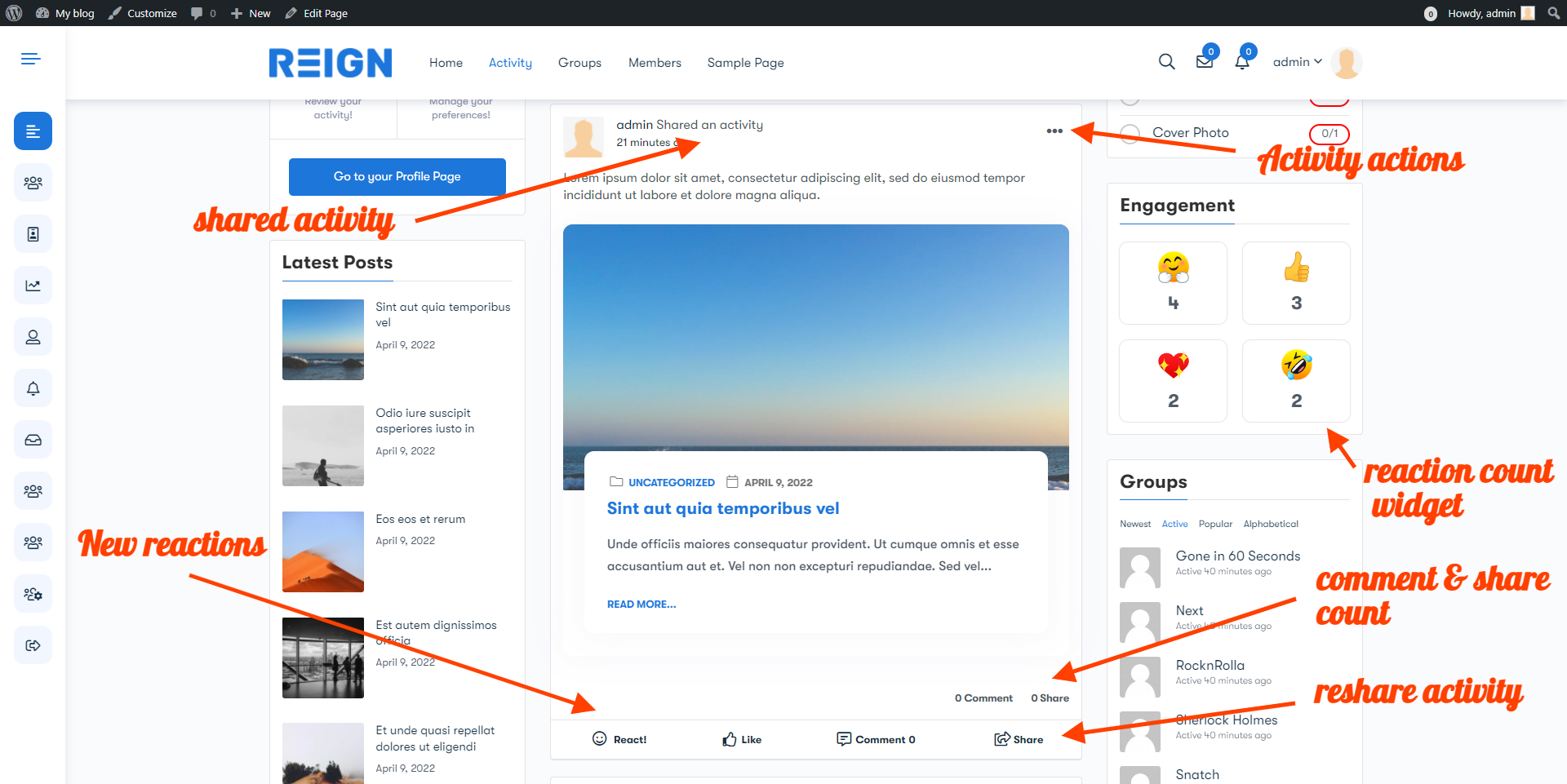Open the comments bubble in admin bar
Viewport: 1567px width, 784px height.
[203, 13]
